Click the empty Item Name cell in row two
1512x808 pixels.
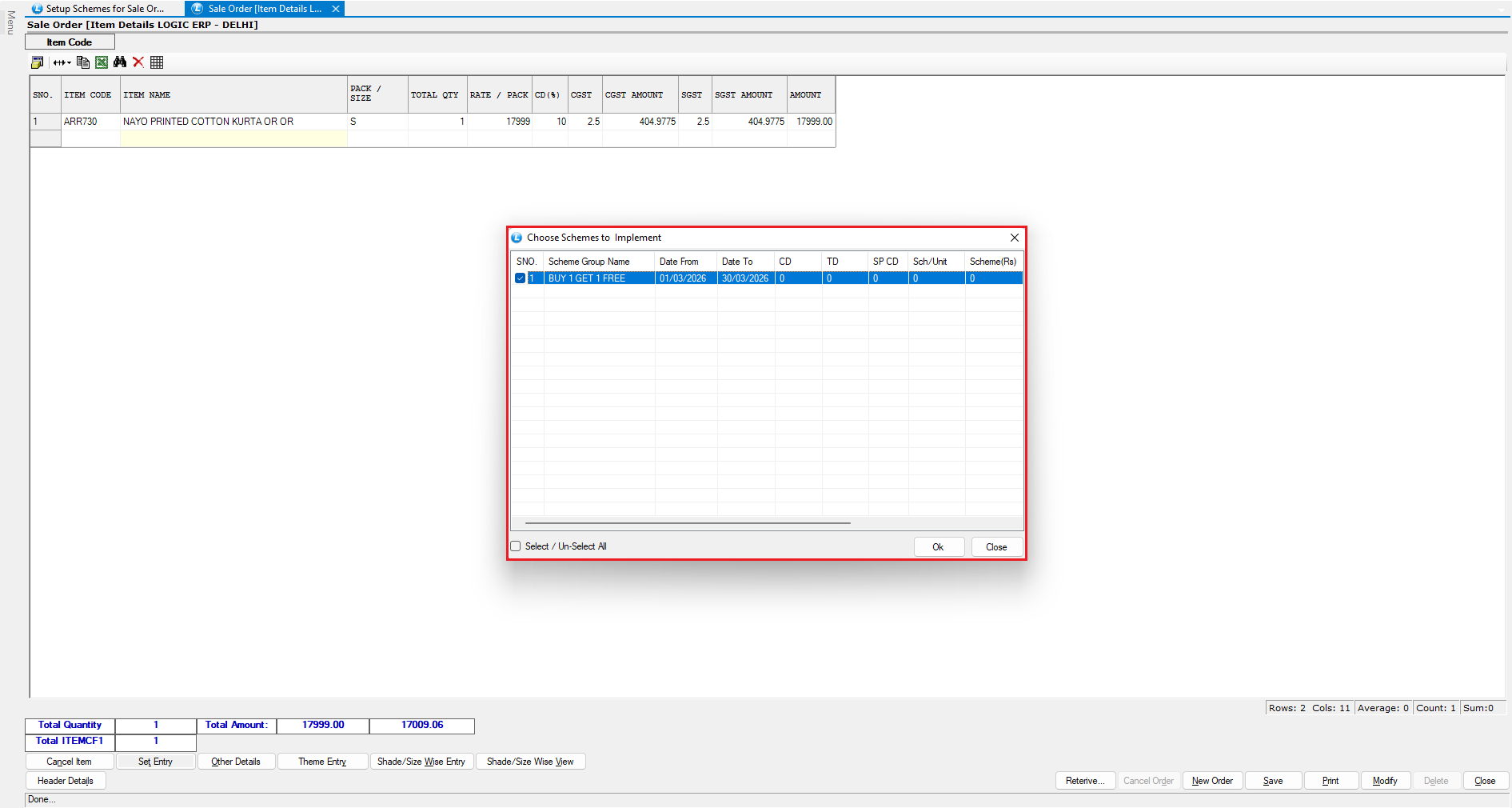tap(233, 139)
